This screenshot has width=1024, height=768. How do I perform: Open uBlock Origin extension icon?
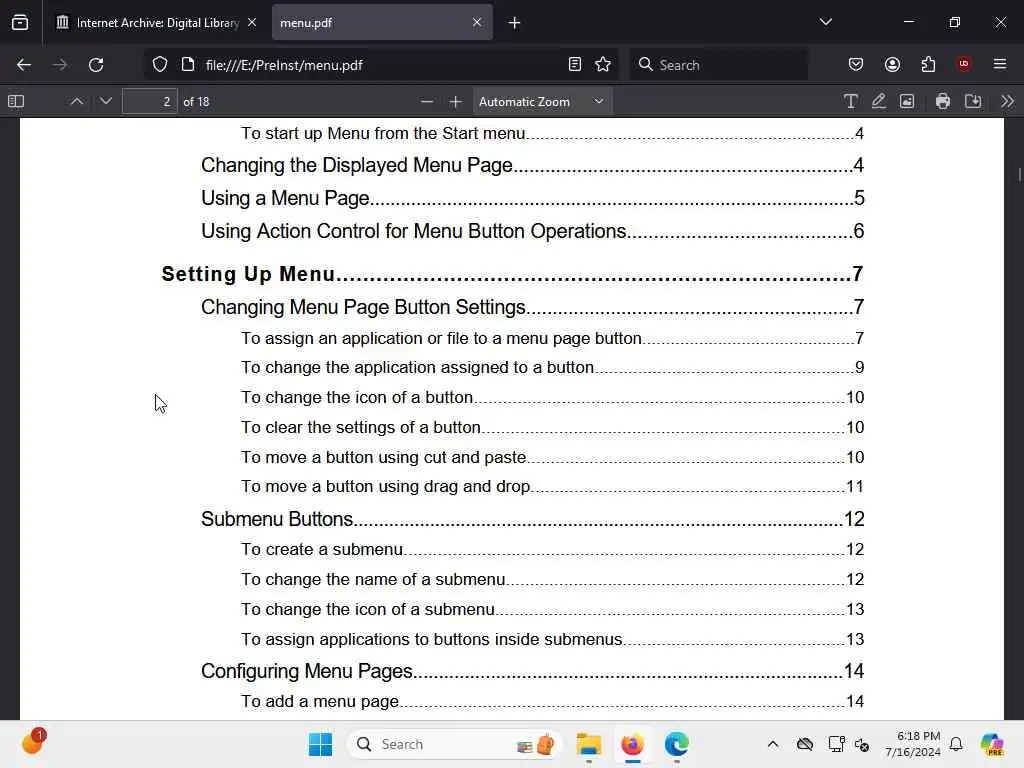[964, 64]
